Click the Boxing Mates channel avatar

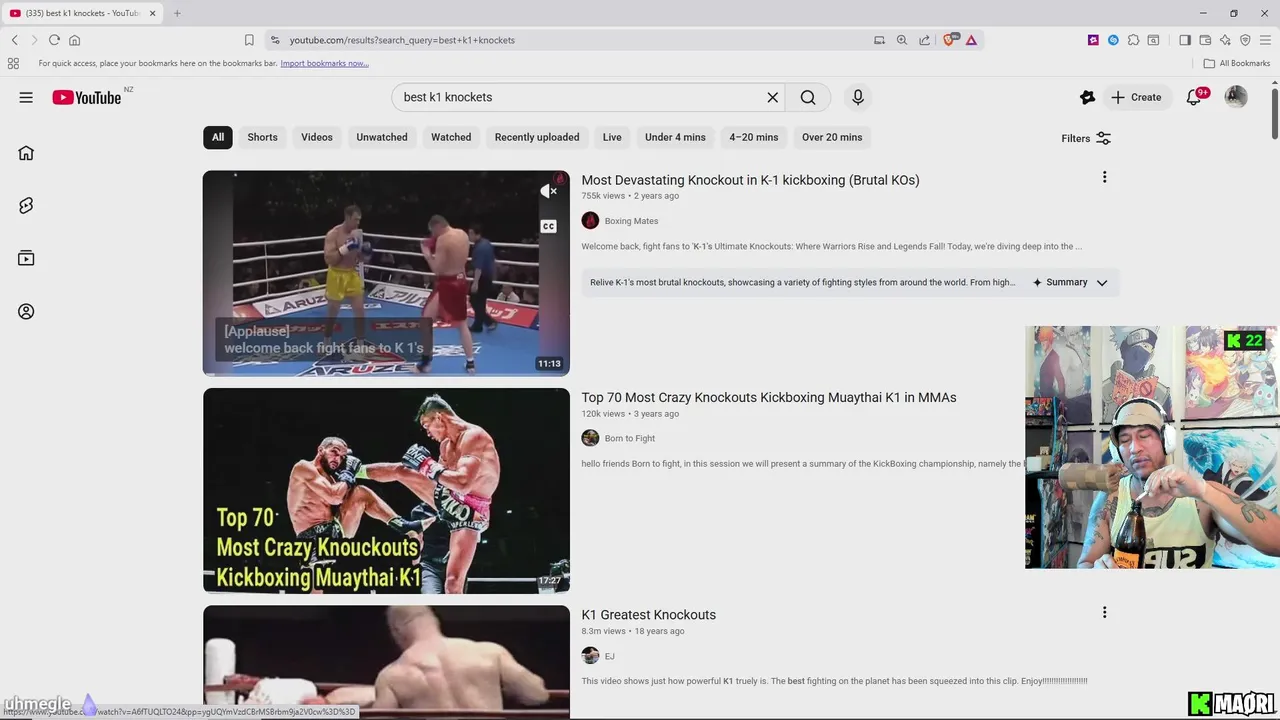[x=590, y=221]
